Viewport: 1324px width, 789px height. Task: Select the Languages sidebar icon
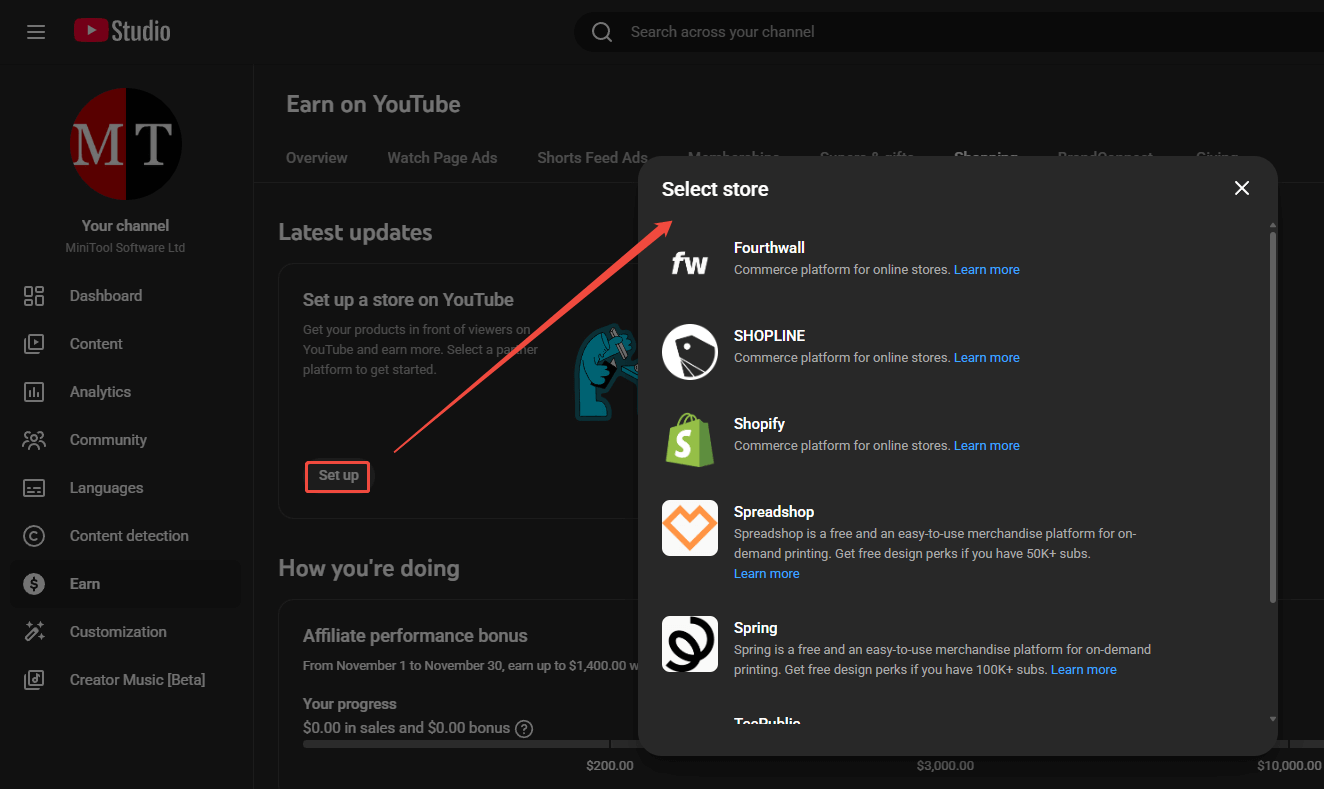(33, 487)
